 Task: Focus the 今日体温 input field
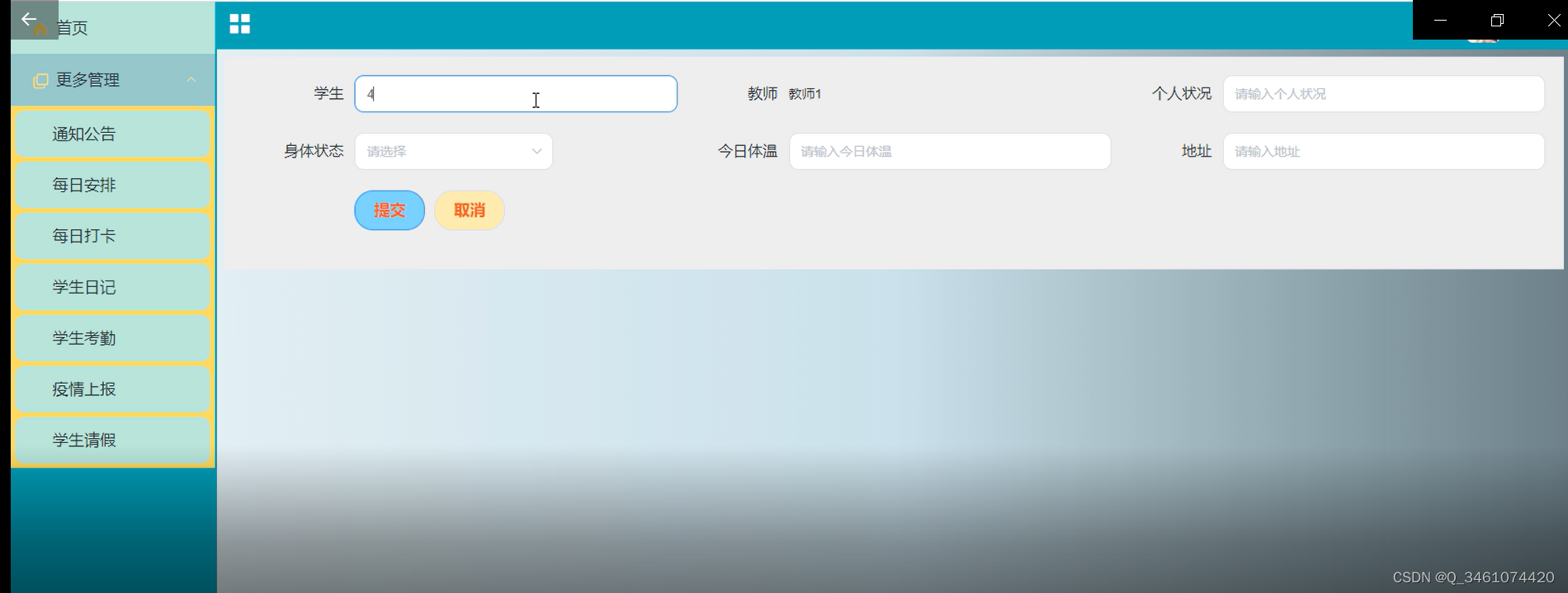point(950,152)
